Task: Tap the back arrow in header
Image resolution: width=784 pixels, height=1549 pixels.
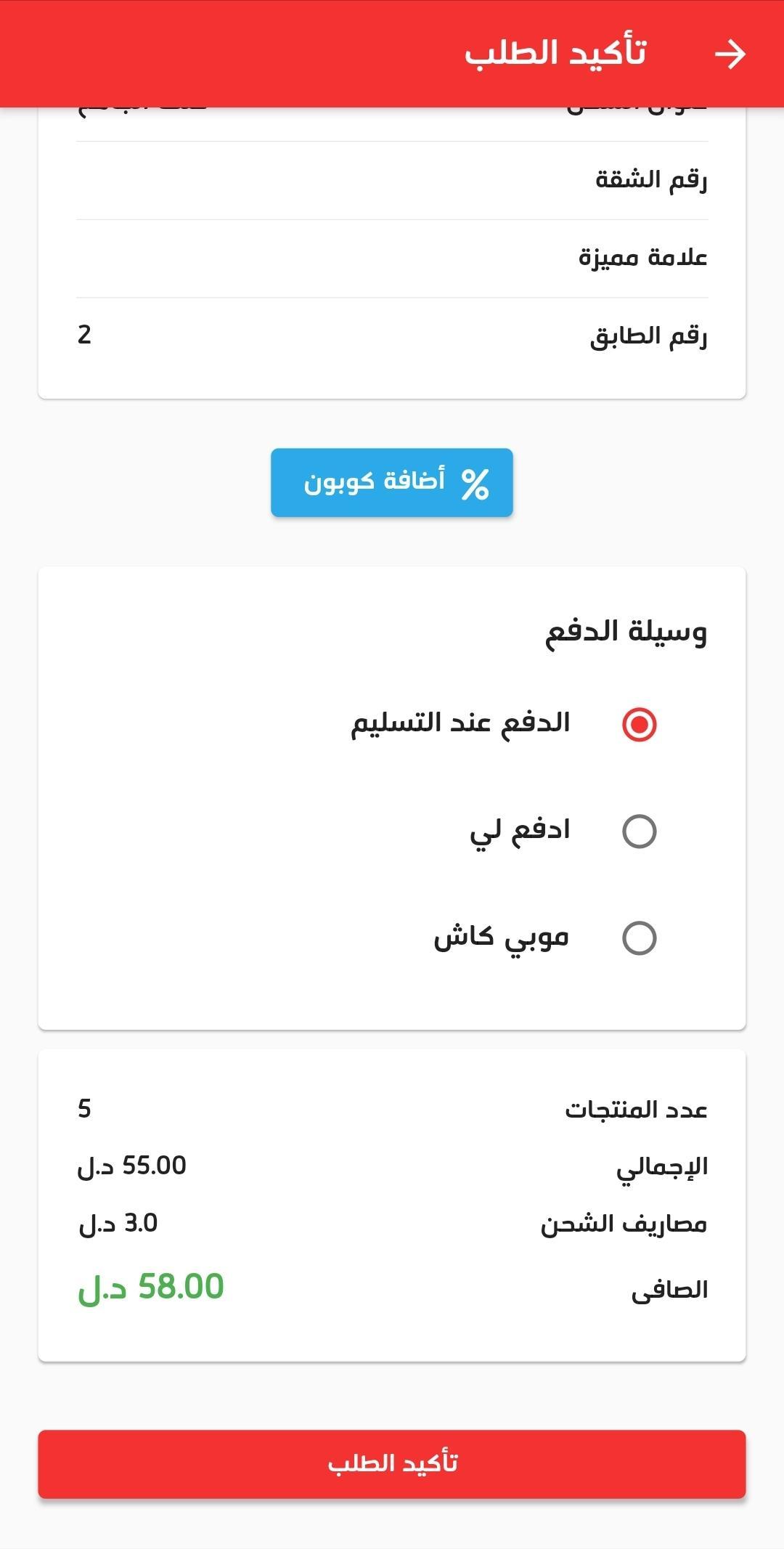Action: click(730, 54)
